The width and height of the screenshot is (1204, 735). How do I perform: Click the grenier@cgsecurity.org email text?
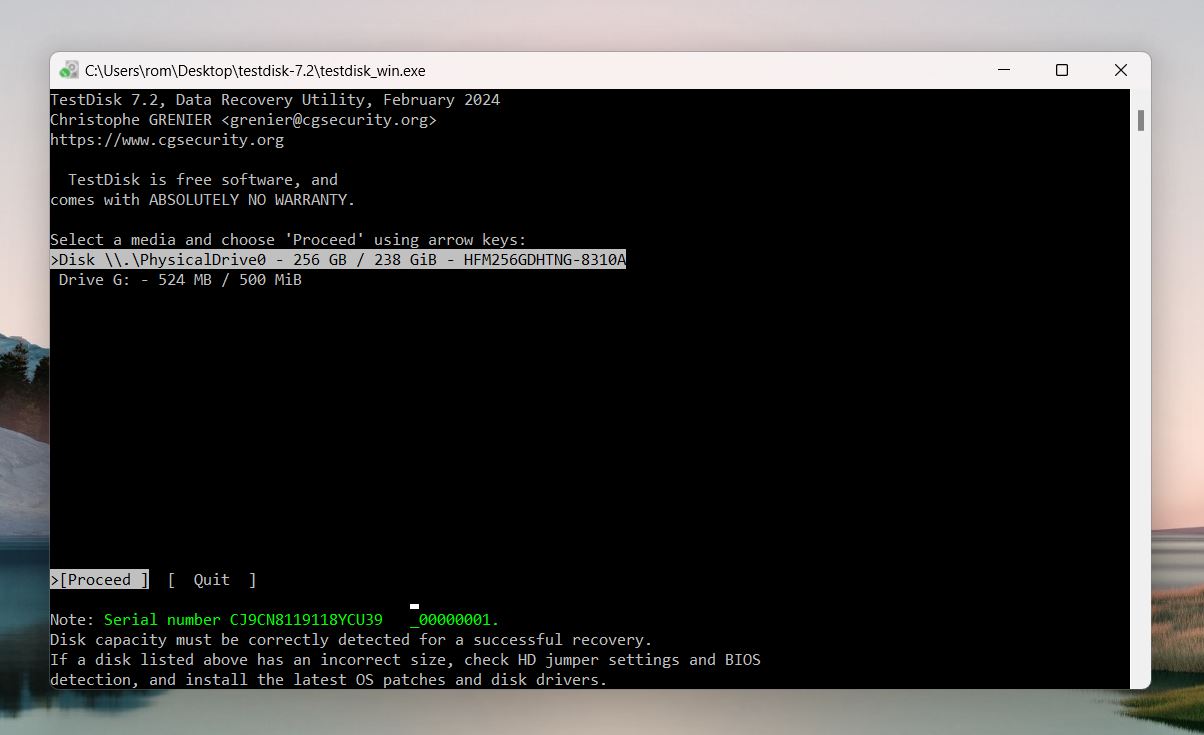(x=329, y=120)
